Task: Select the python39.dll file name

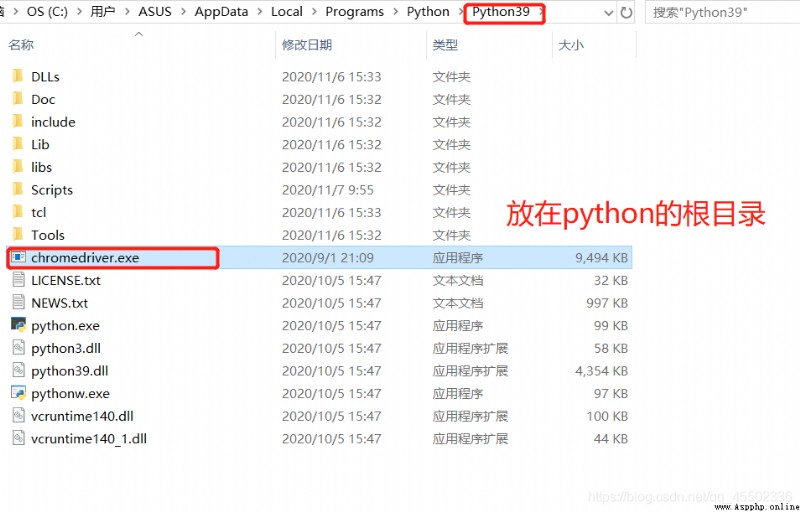Action: 69,371
